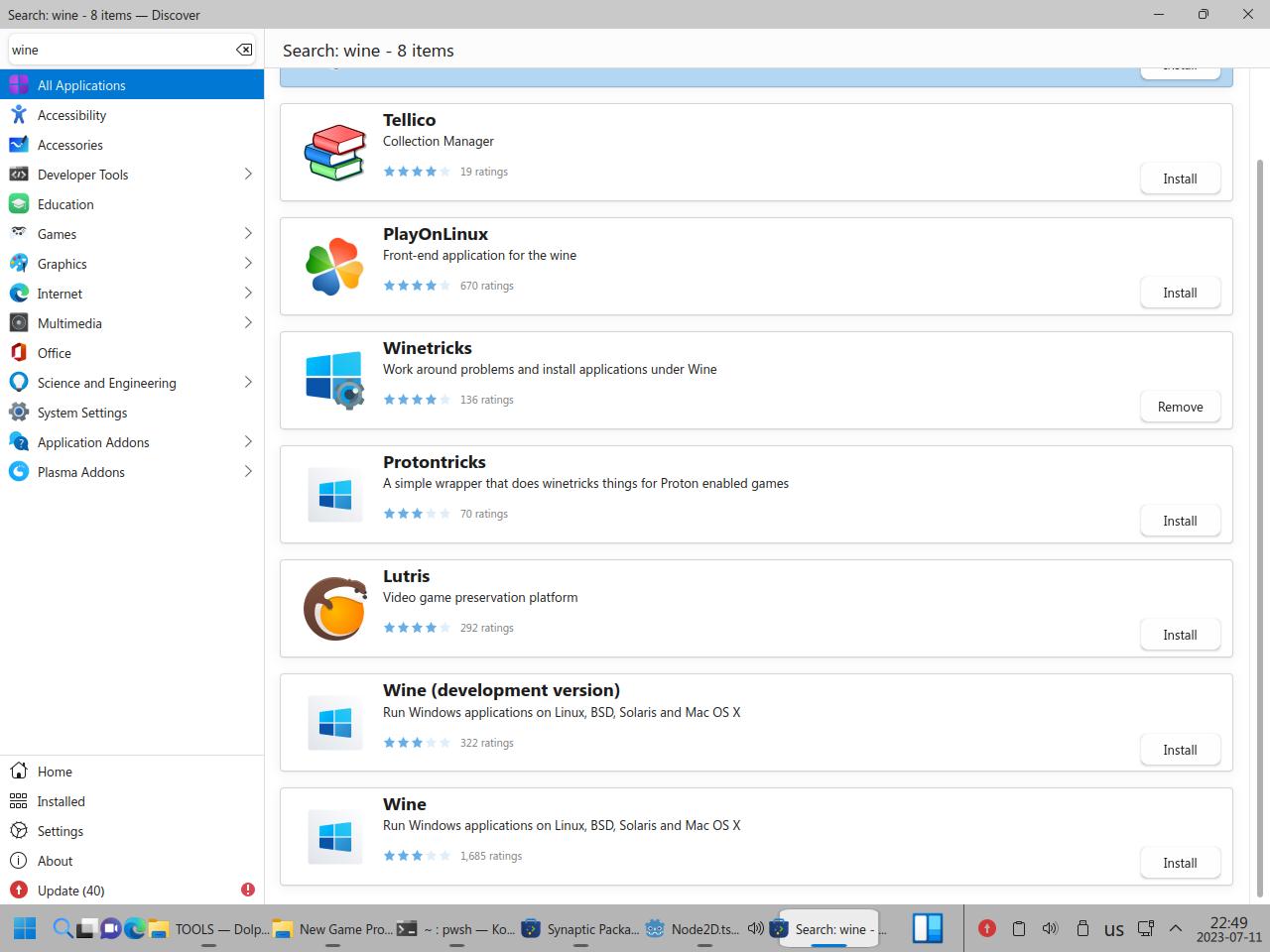The image size is (1270, 952).
Task: Expand Internet category
Action: pos(248,294)
